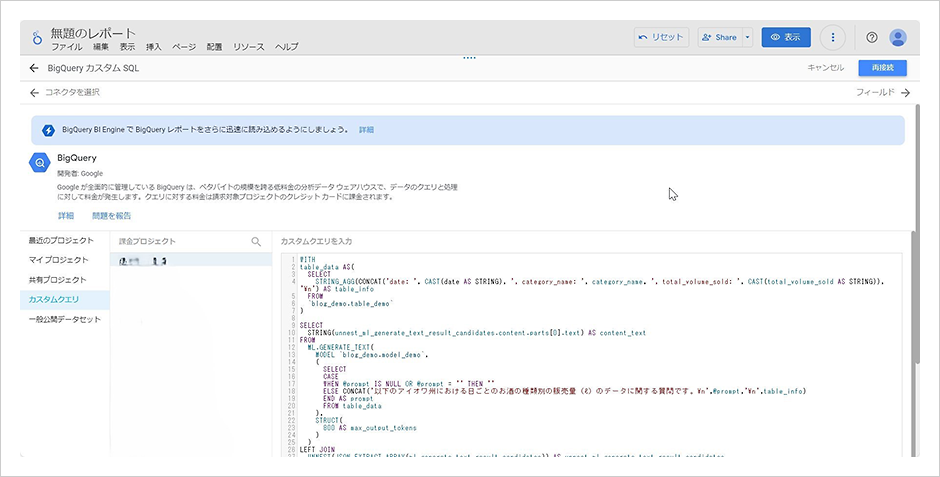Open the three-dot more options menu
940x477 pixels.
coord(833,37)
